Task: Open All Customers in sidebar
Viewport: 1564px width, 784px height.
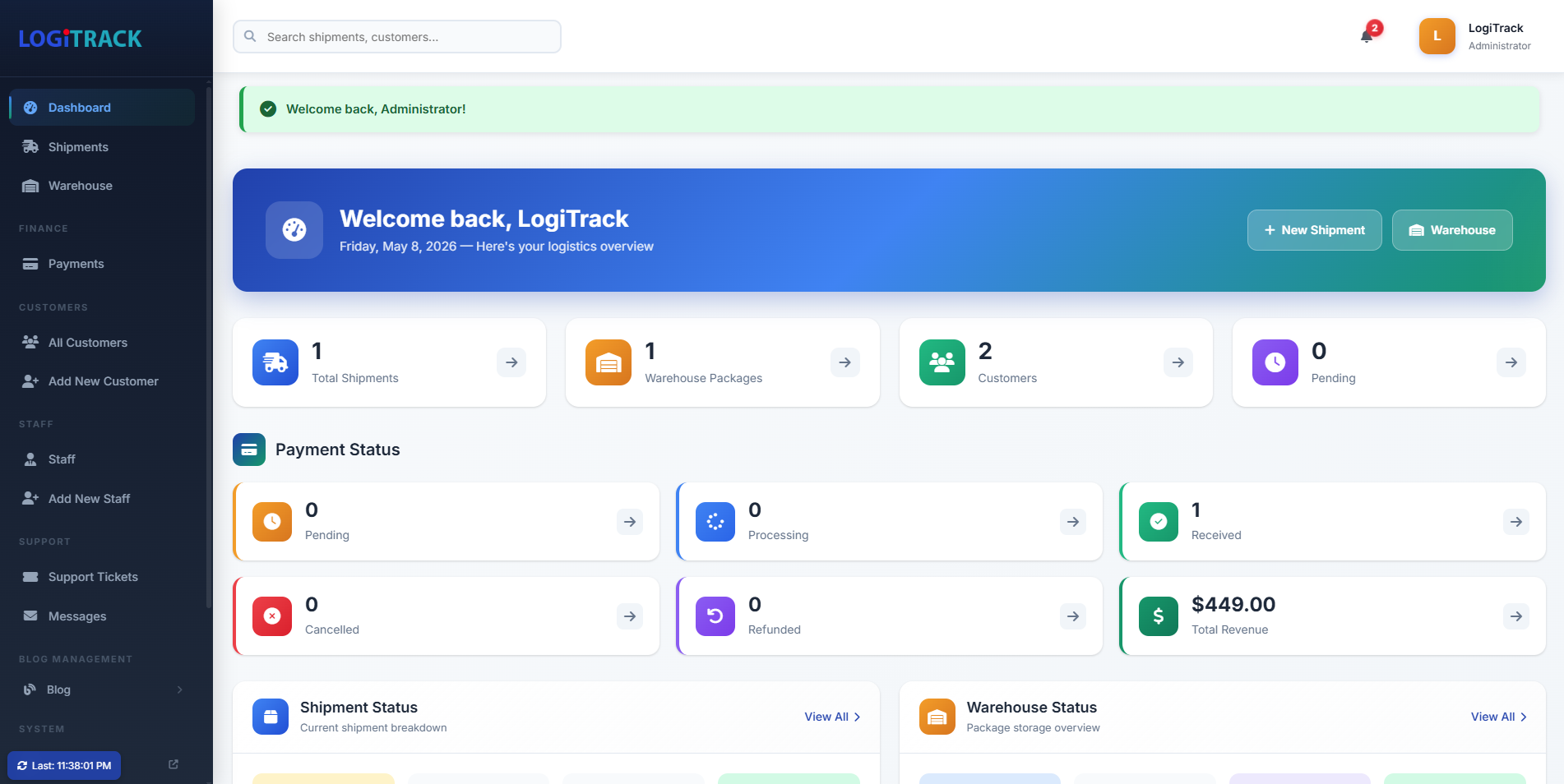Action: tap(102, 343)
